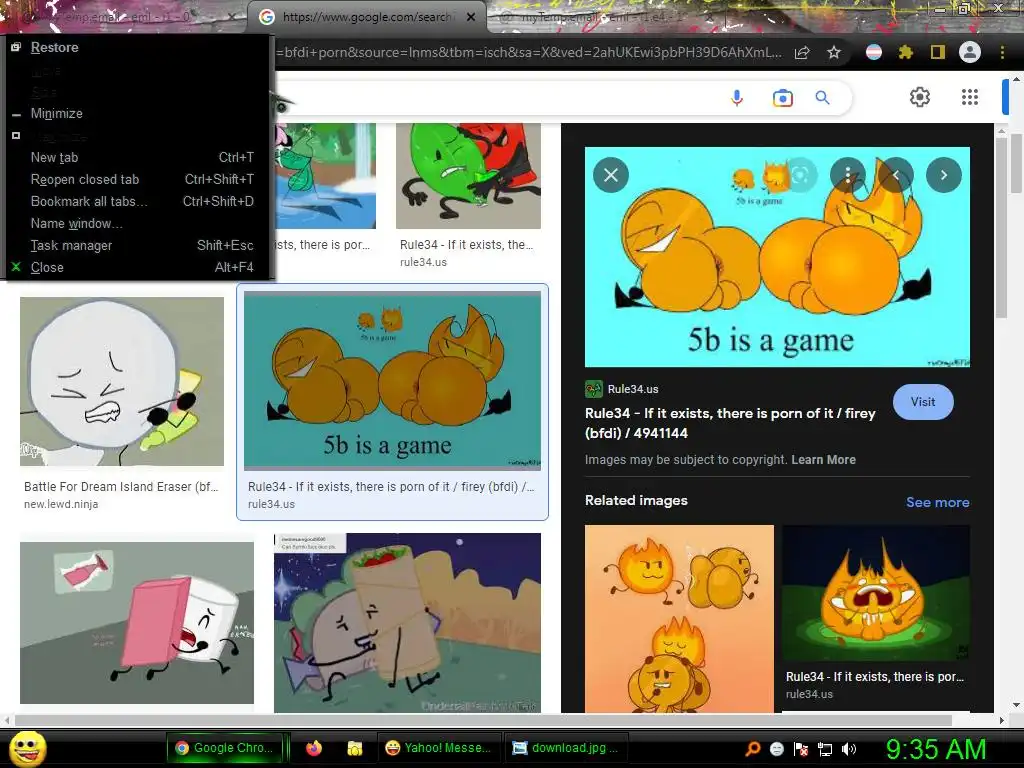
Task: Share this page from the address bar
Action: [802, 53]
